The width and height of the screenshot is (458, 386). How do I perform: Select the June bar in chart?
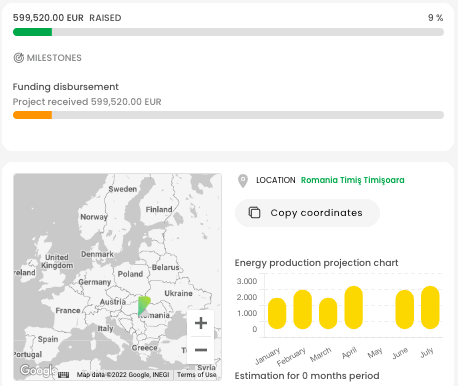tap(405, 309)
